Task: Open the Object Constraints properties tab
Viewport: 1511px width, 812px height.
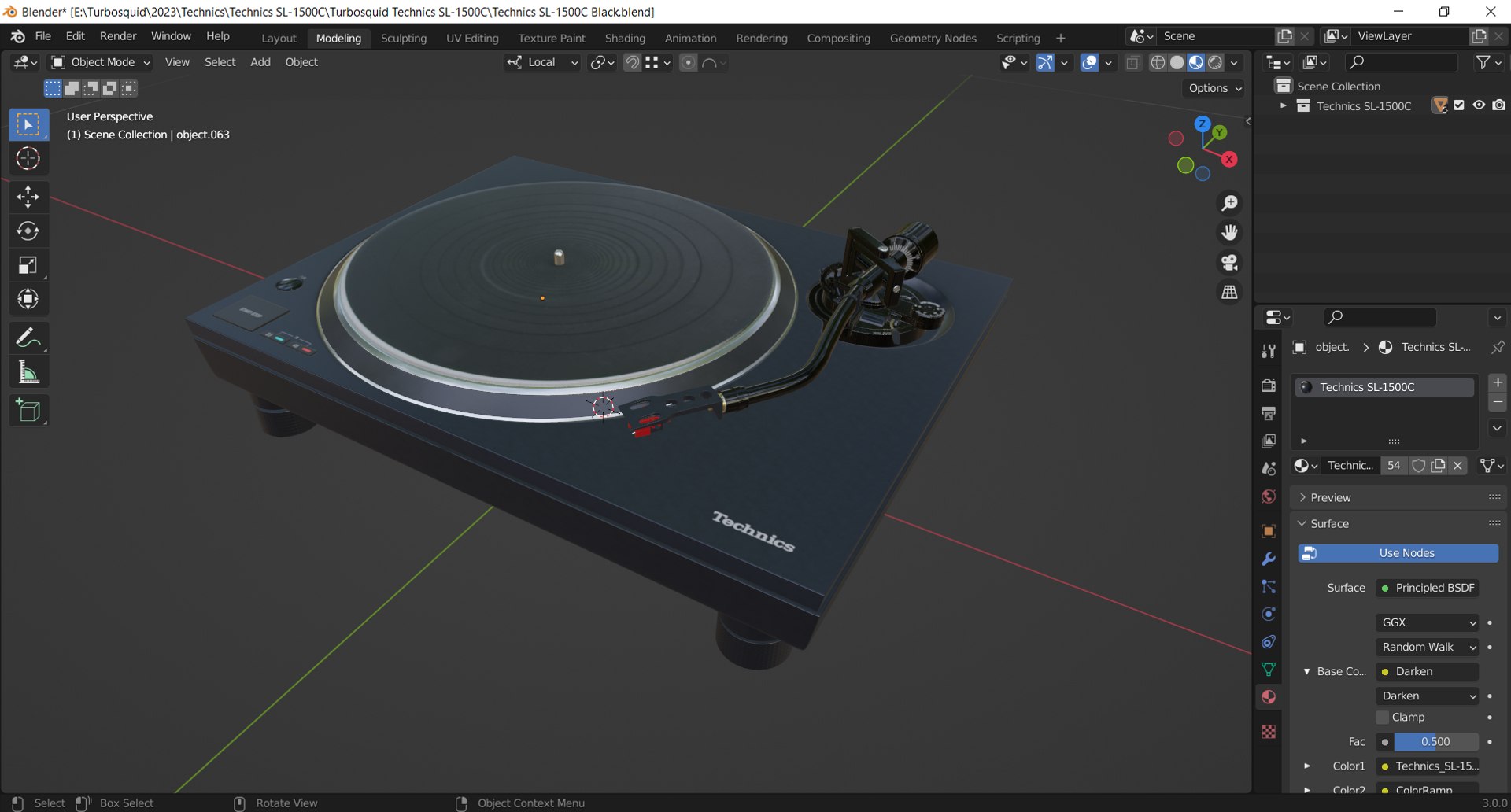Action: click(x=1269, y=641)
